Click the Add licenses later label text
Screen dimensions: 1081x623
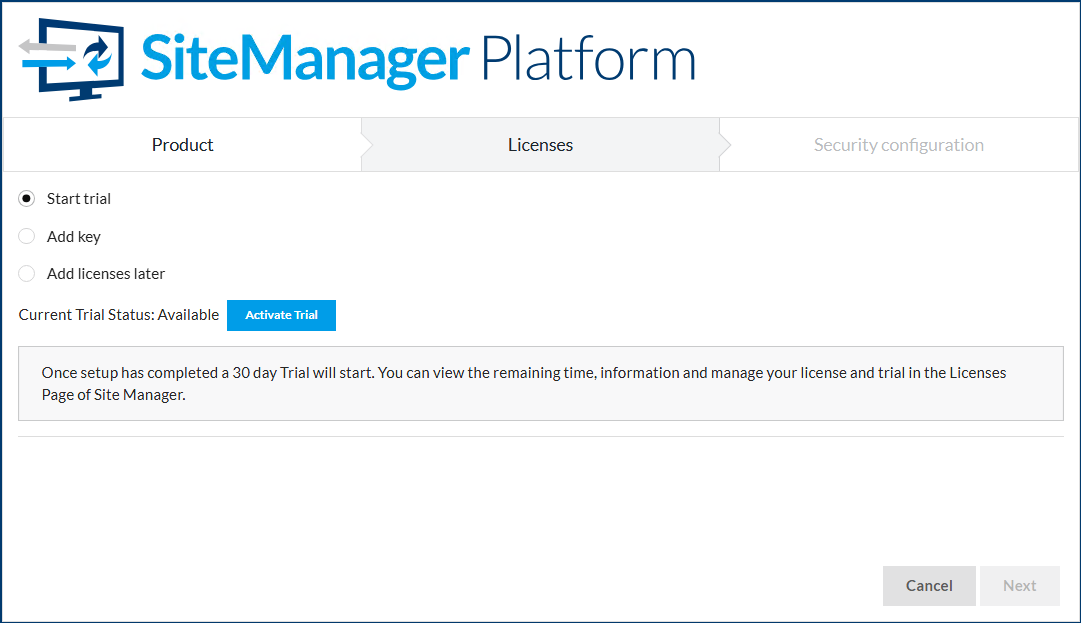106,273
